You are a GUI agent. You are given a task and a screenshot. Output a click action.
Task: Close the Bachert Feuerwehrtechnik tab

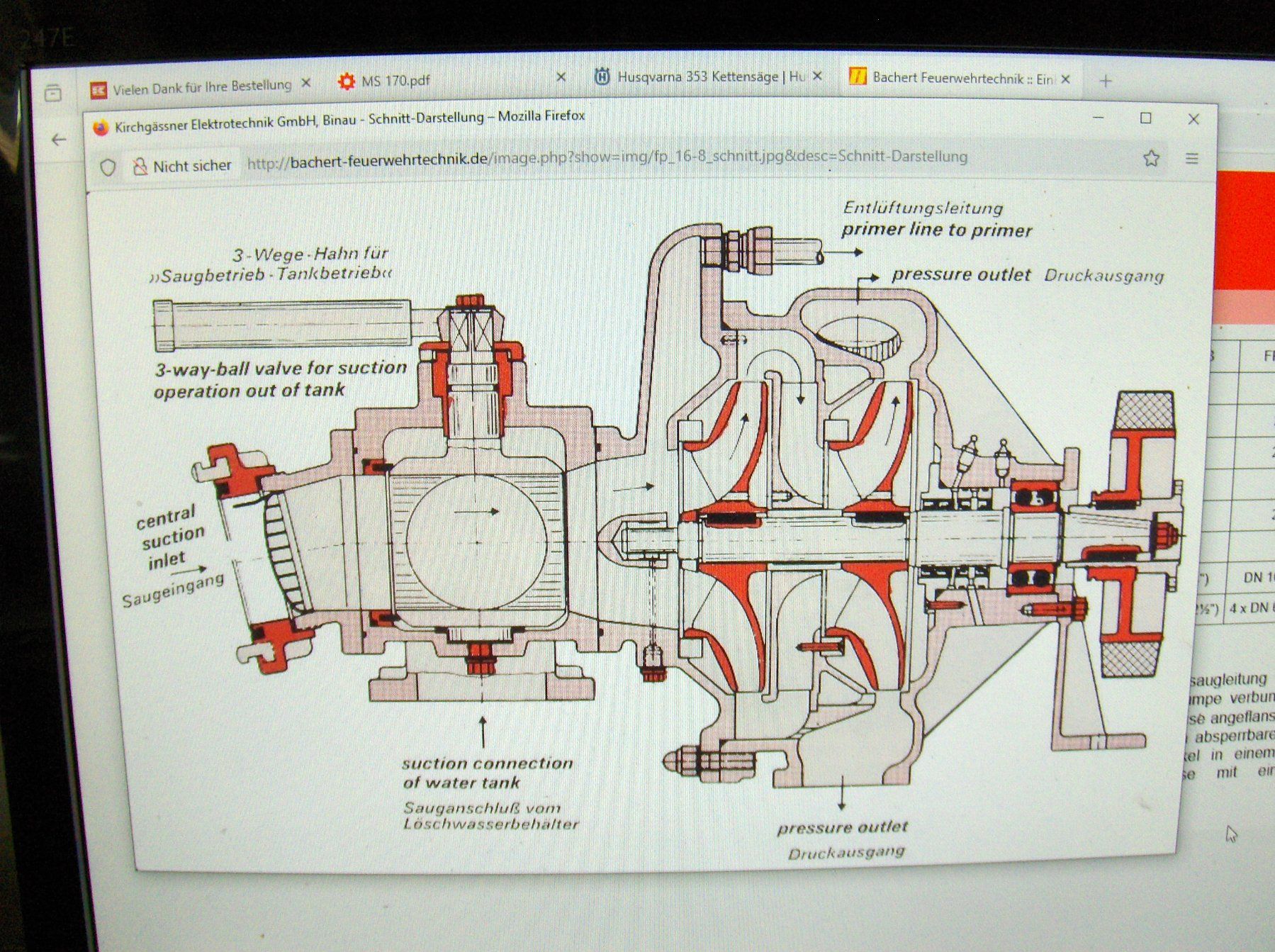point(1065,79)
